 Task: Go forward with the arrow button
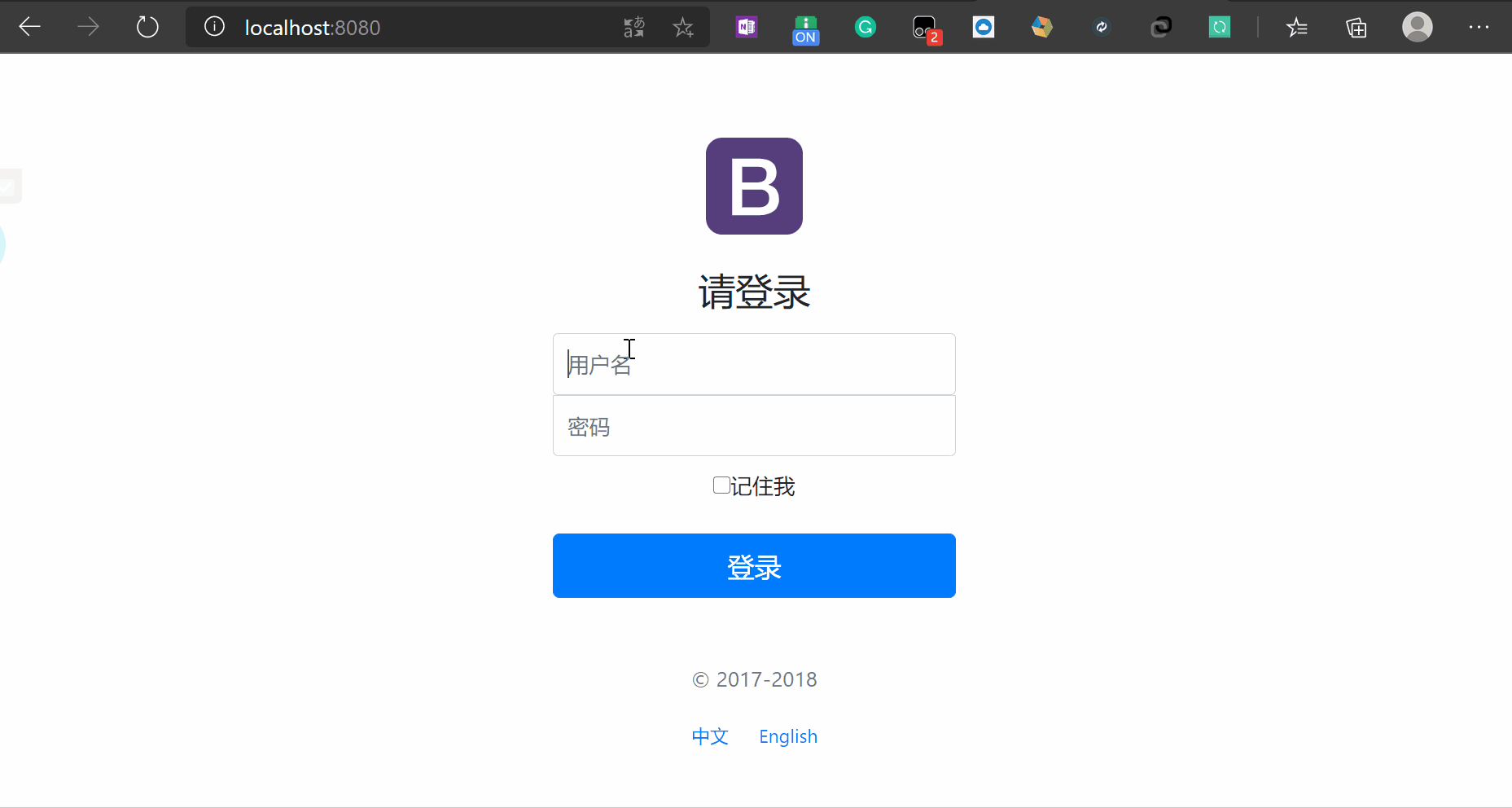(88, 27)
